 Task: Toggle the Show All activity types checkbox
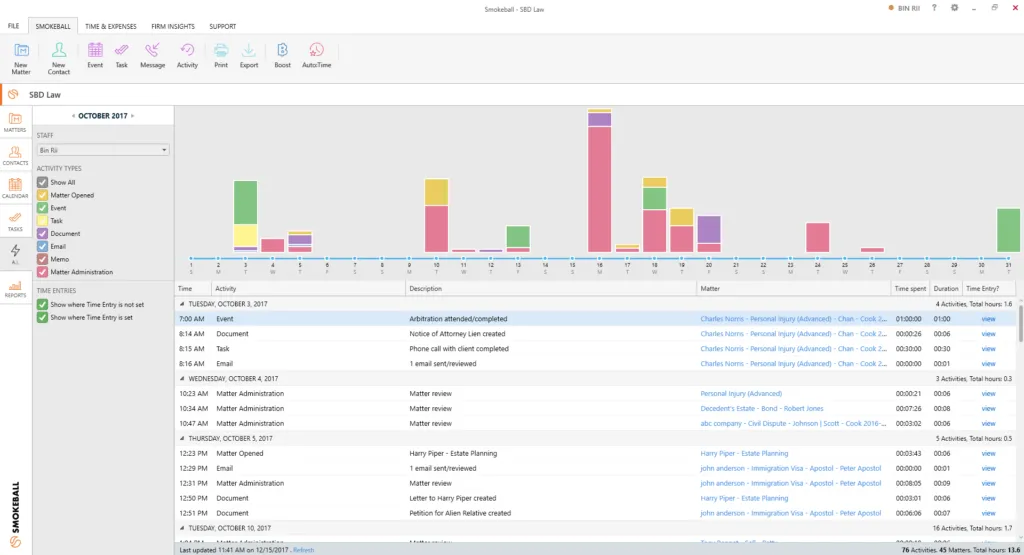[x=42, y=182]
